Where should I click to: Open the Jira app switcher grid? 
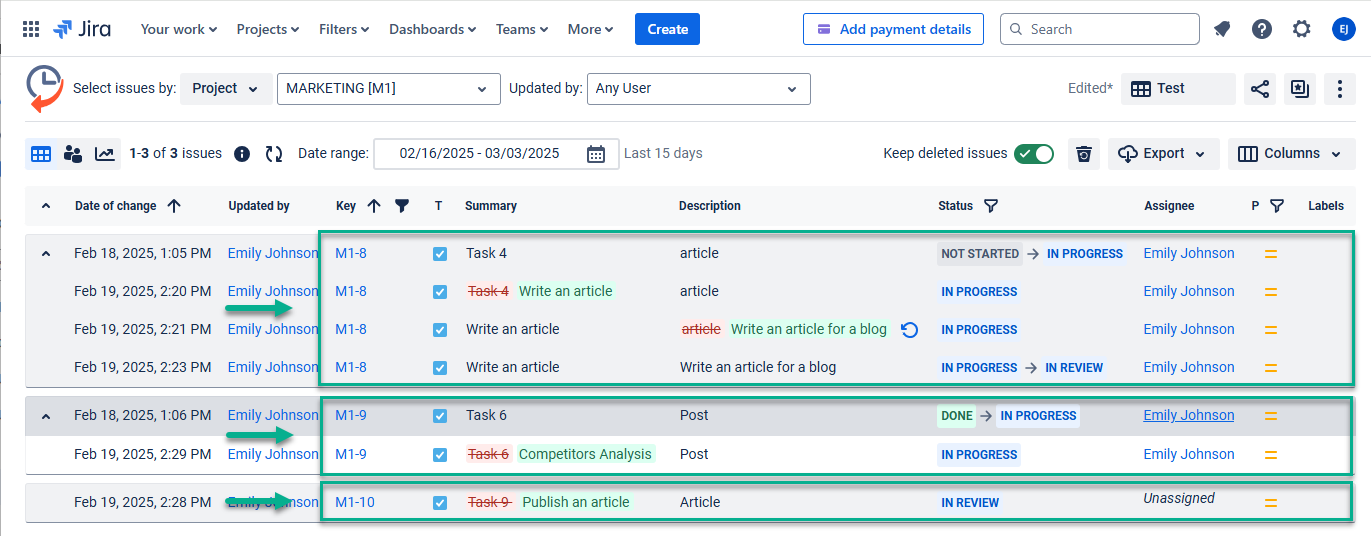[x=31, y=29]
